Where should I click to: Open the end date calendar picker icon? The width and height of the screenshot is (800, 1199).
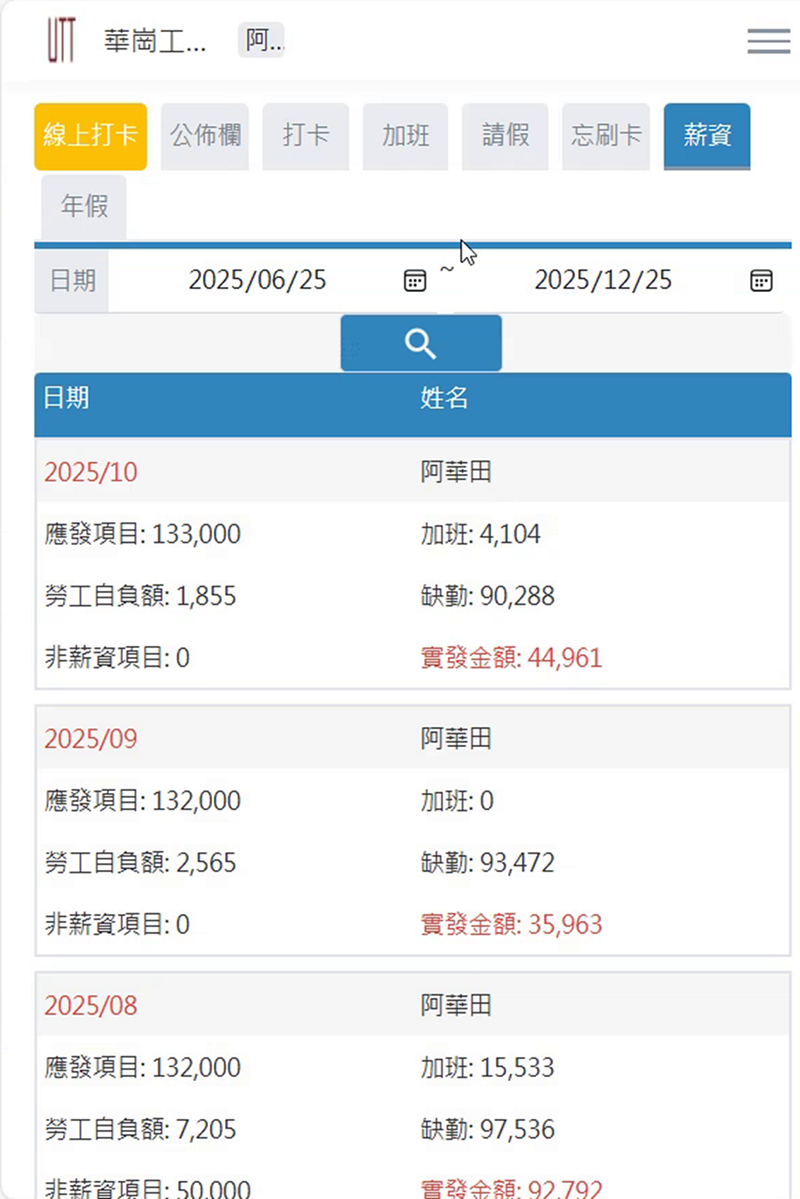761,281
